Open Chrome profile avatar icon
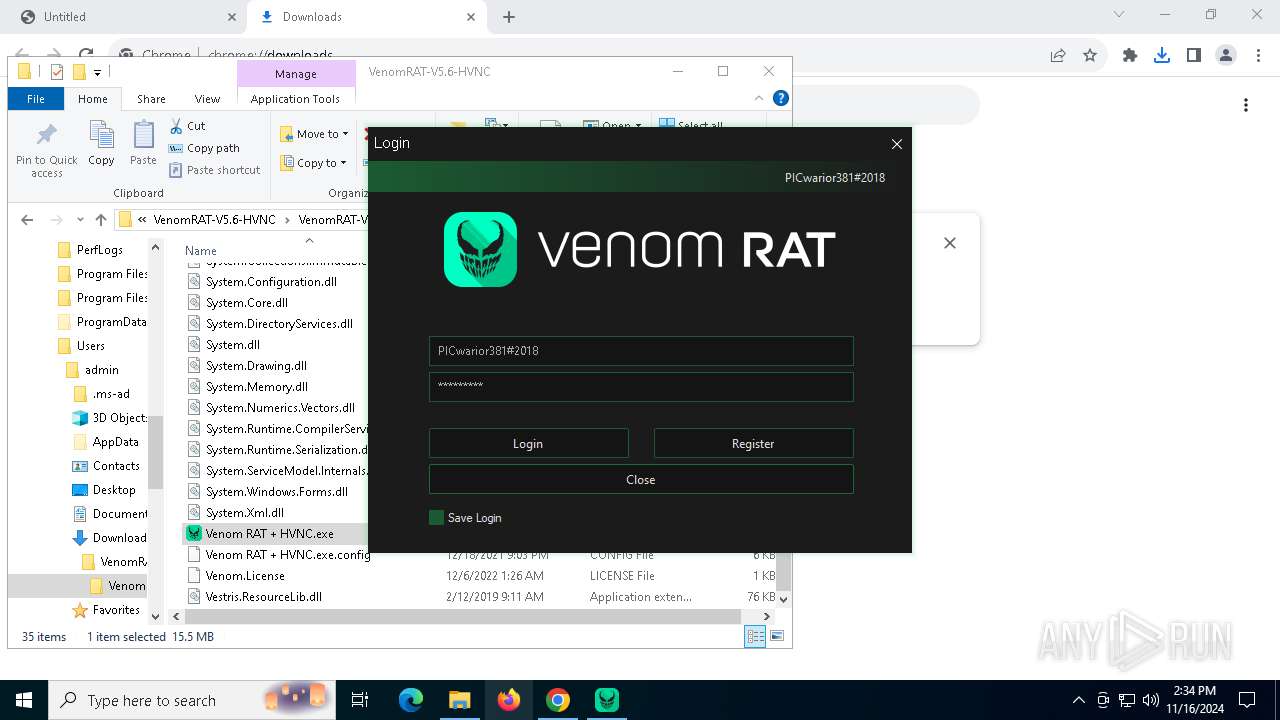The width and height of the screenshot is (1280, 720). coord(1226,56)
